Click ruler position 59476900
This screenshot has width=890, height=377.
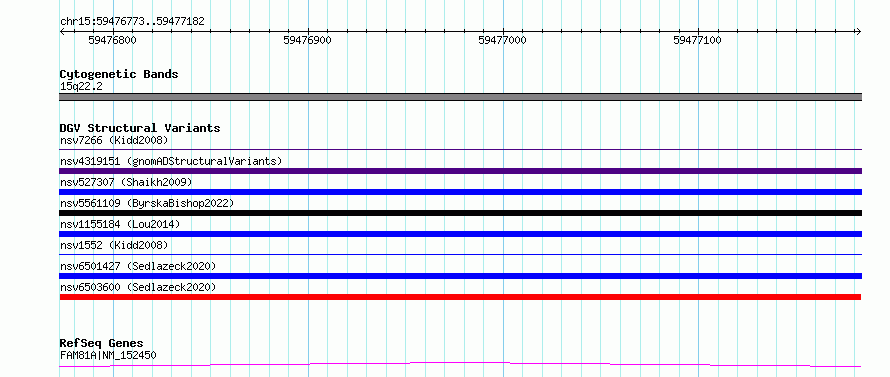307,40
